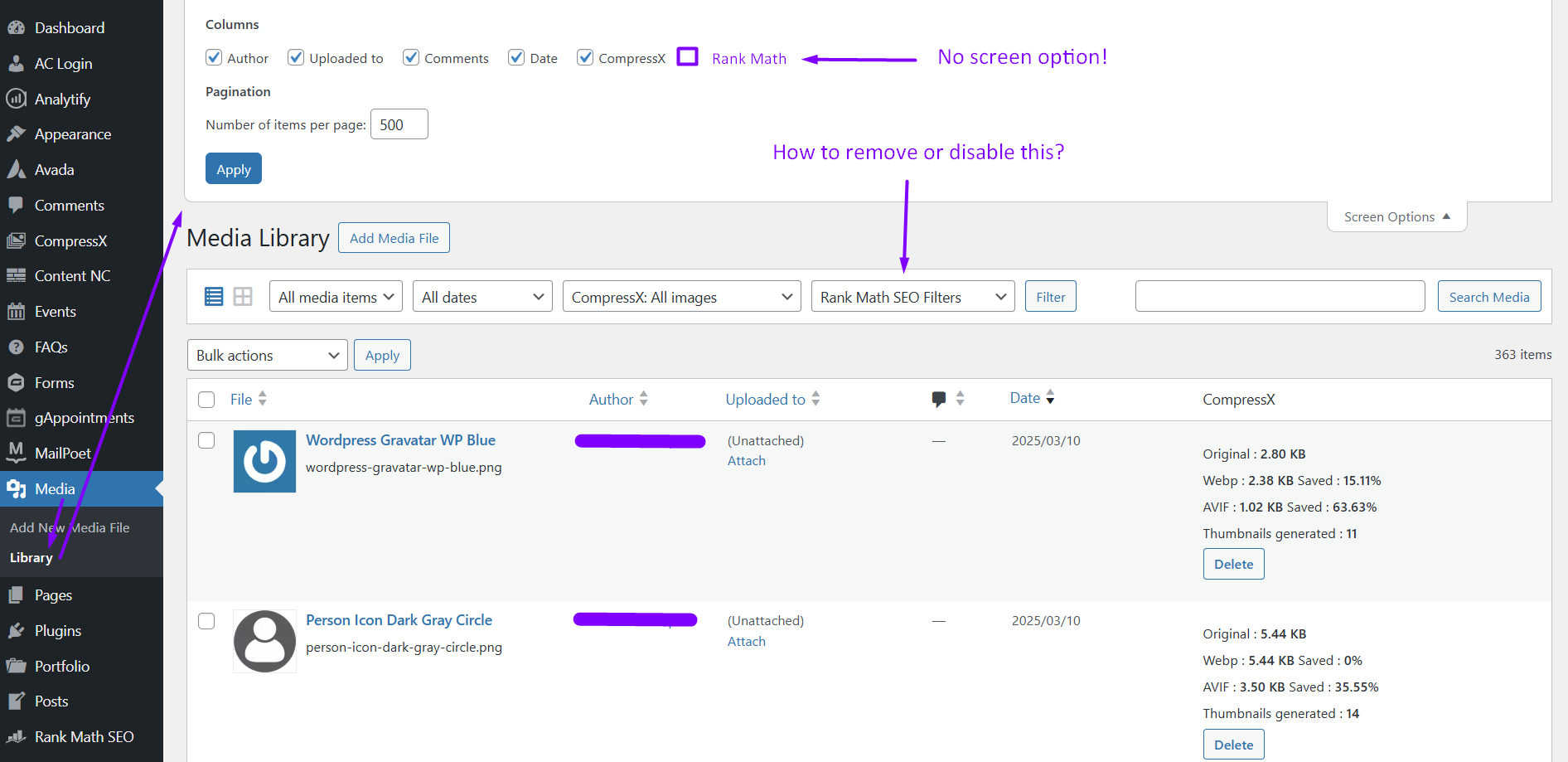Select the Person Icon Dark Gray Circle checkbox
The width and height of the screenshot is (1568, 762).
coord(206,621)
